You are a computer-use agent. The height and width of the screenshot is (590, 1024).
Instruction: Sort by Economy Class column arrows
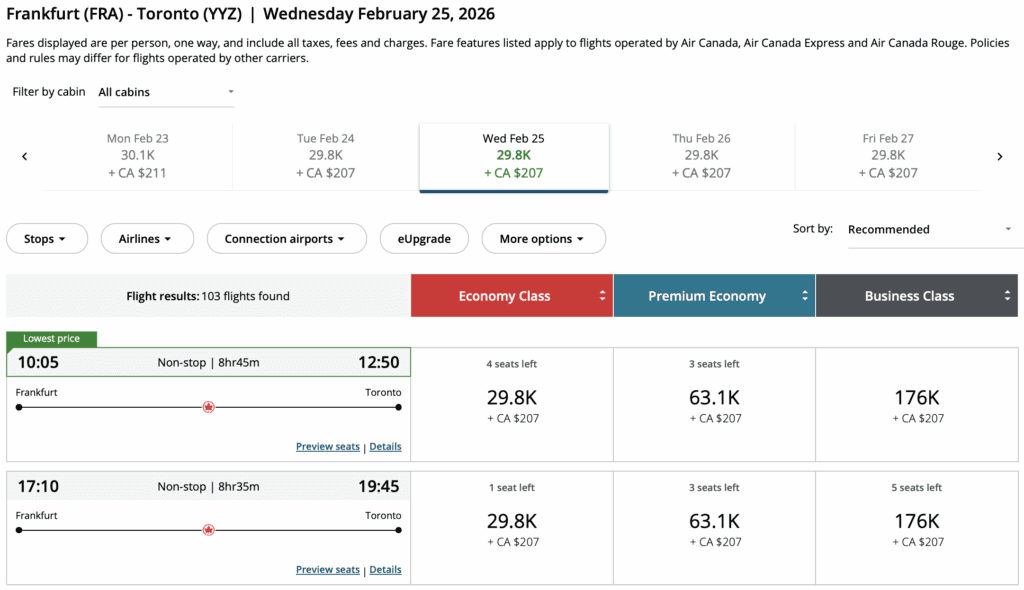click(x=602, y=296)
